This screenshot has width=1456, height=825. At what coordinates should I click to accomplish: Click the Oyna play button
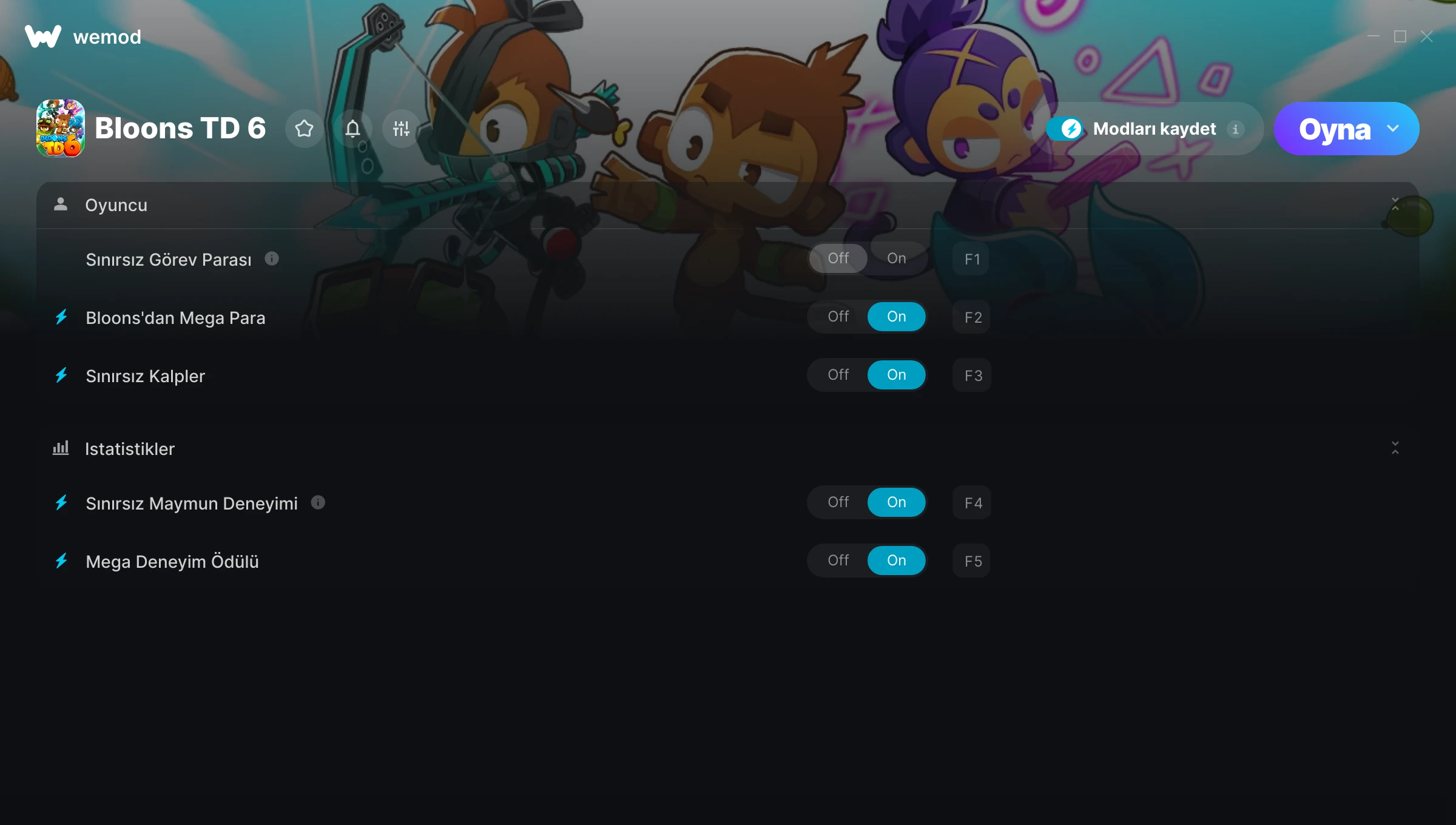tap(1335, 129)
